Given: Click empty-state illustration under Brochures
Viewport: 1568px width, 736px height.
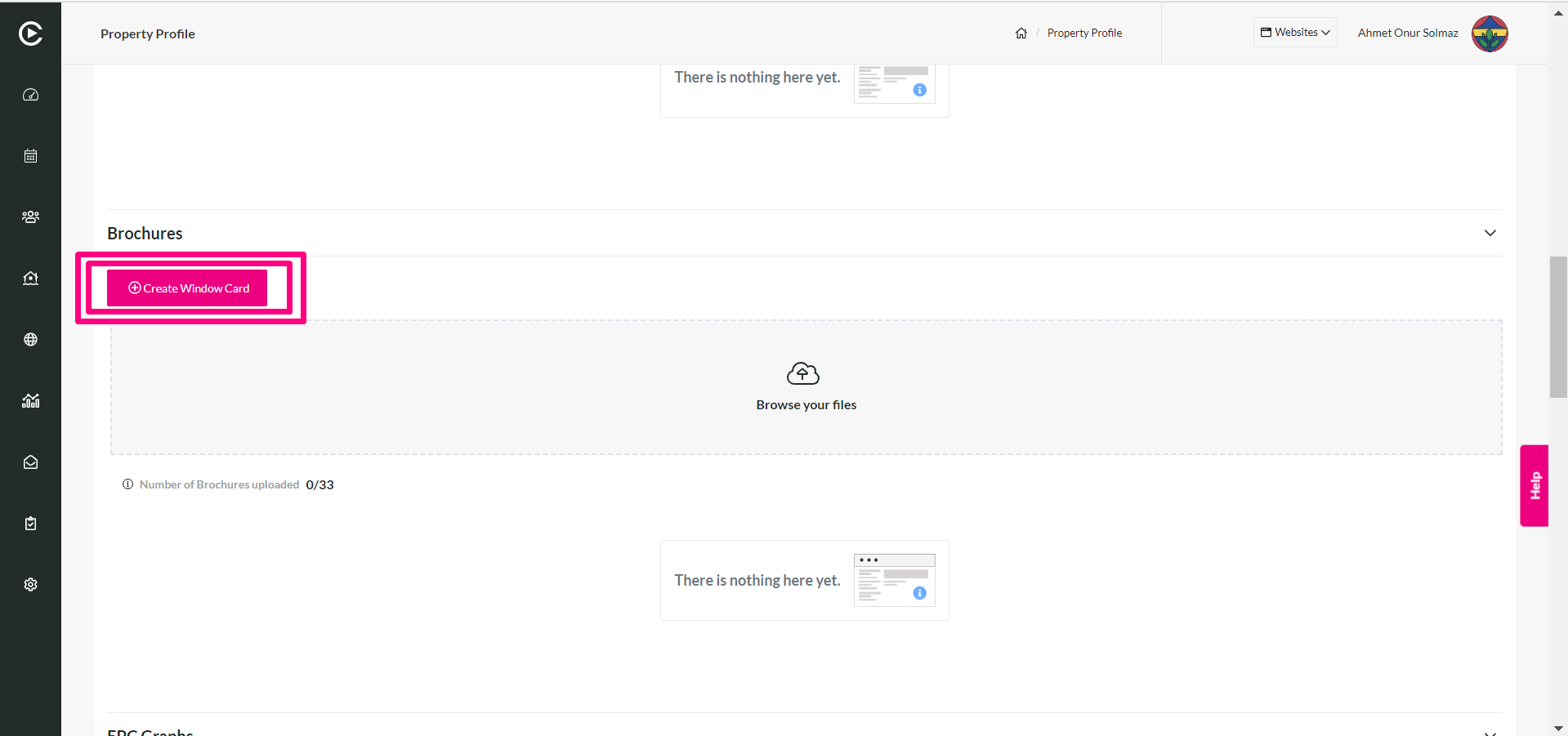Looking at the screenshot, I should click(x=895, y=580).
